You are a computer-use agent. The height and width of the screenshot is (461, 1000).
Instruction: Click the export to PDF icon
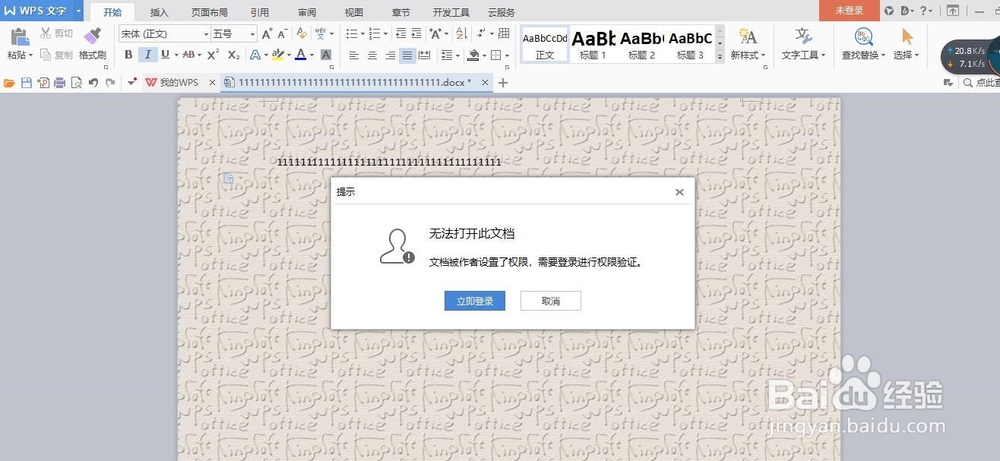43,82
